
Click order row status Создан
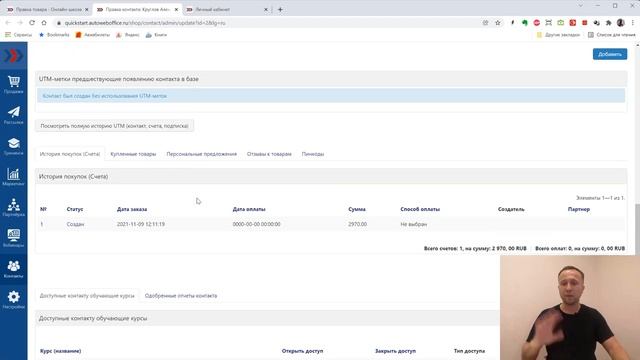[75, 224]
